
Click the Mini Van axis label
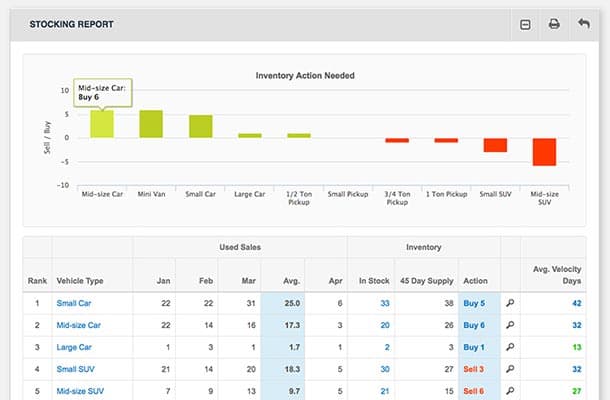pos(151,194)
